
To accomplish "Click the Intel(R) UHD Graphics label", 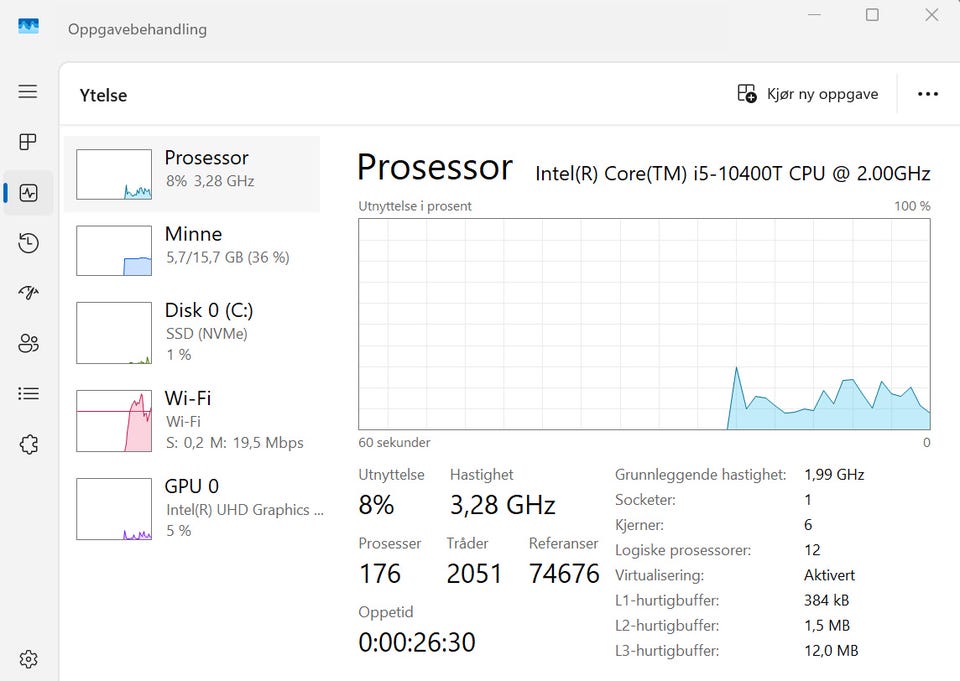I will click(x=245, y=510).
